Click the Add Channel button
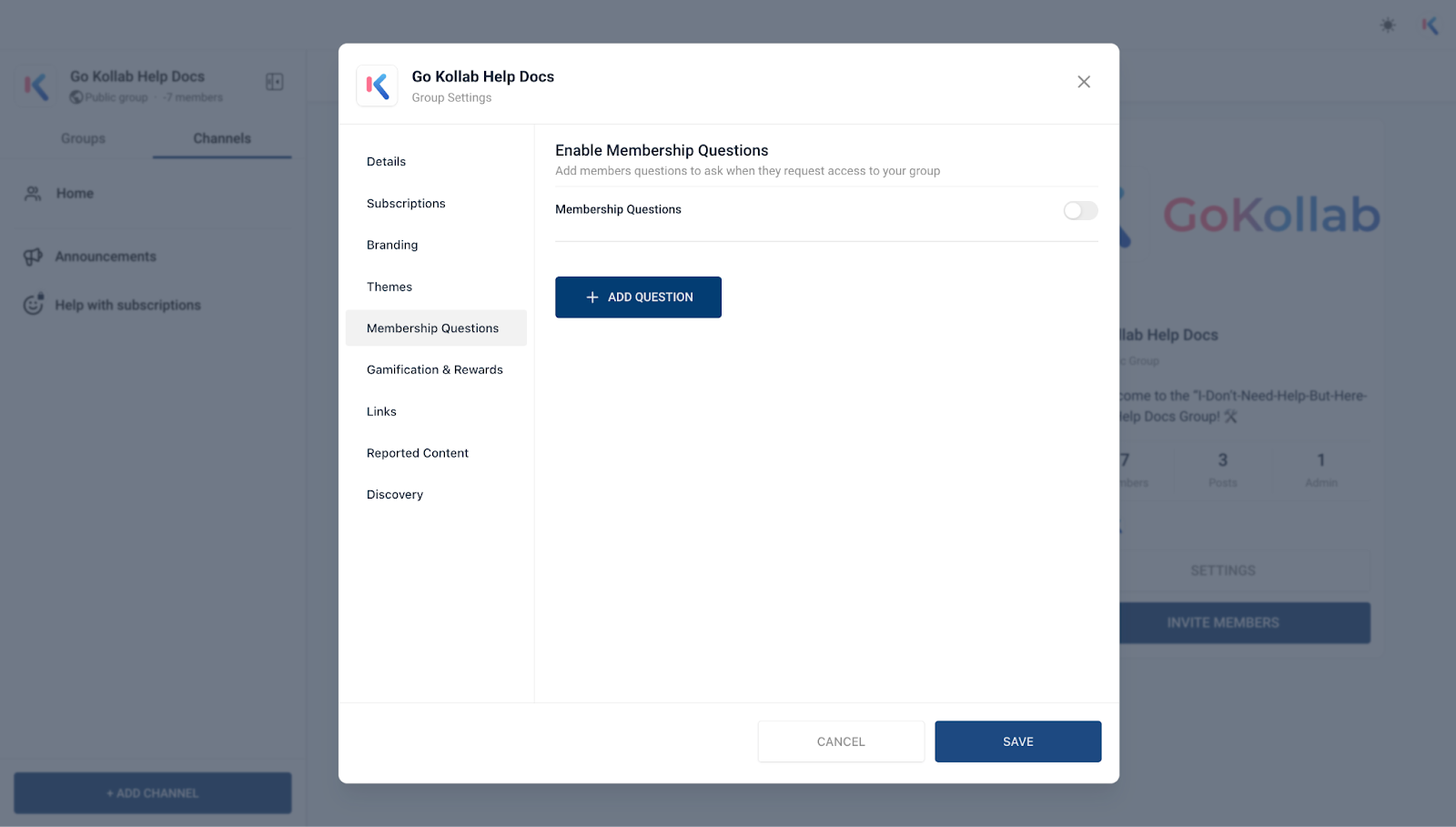This screenshot has width=1456, height=827. click(x=153, y=793)
